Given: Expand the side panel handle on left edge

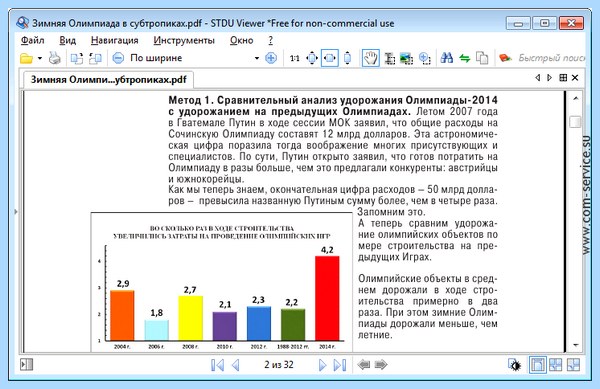Looking at the screenshot, I should (16, 212).
